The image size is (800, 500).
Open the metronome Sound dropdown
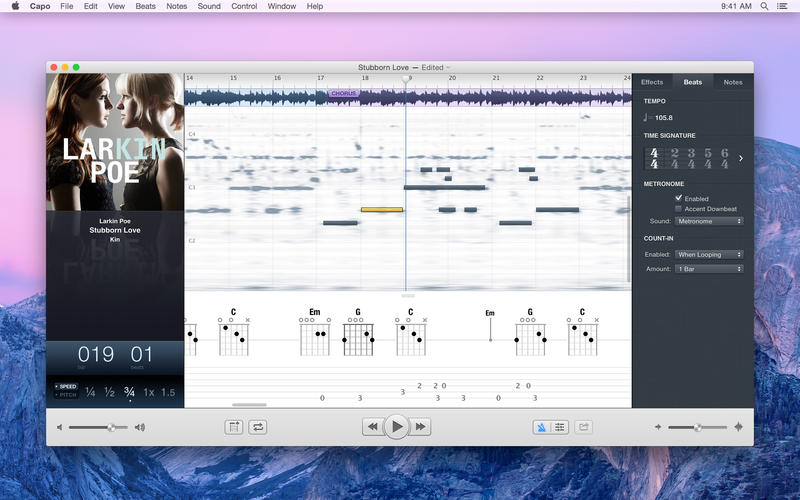tap(709, 221)
